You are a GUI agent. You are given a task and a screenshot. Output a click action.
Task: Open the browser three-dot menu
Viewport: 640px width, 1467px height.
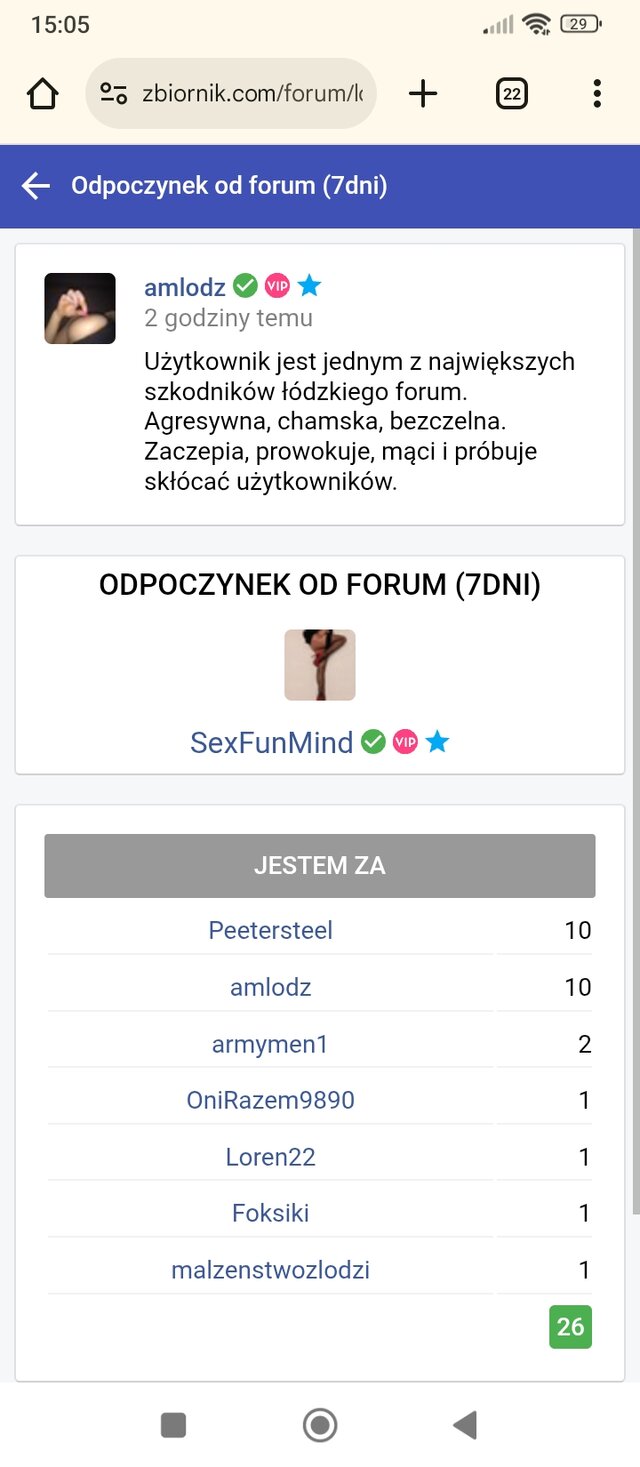point(596,94)
